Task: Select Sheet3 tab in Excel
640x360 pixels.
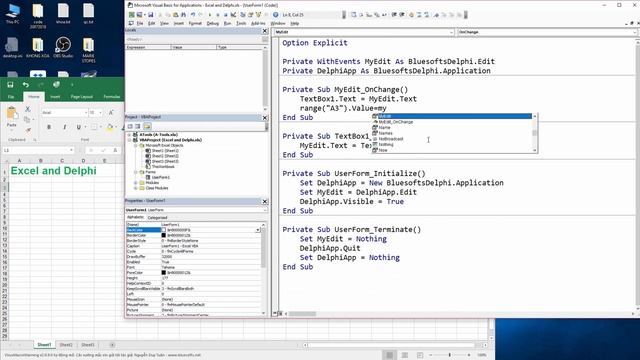Action: coord(87,345)
